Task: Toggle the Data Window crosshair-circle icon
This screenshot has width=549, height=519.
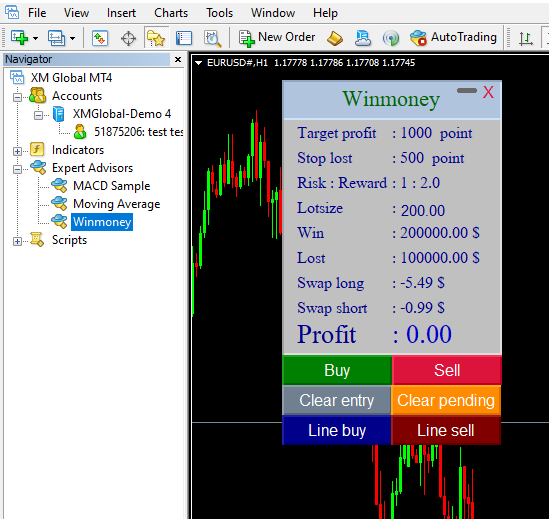Action: (128, 38)
